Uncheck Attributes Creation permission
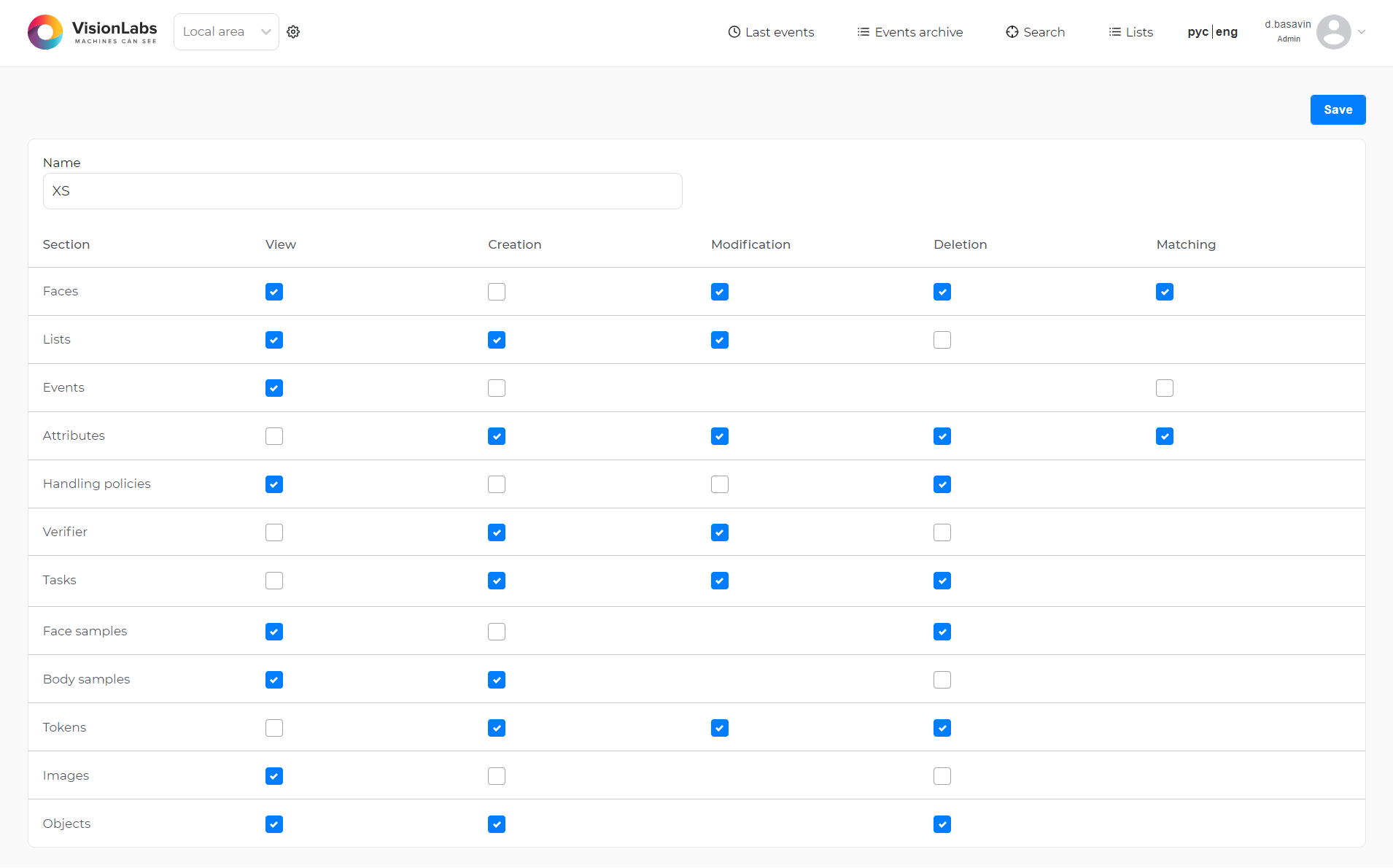This screenshot has width=1393, height=868. click(497, 436)
